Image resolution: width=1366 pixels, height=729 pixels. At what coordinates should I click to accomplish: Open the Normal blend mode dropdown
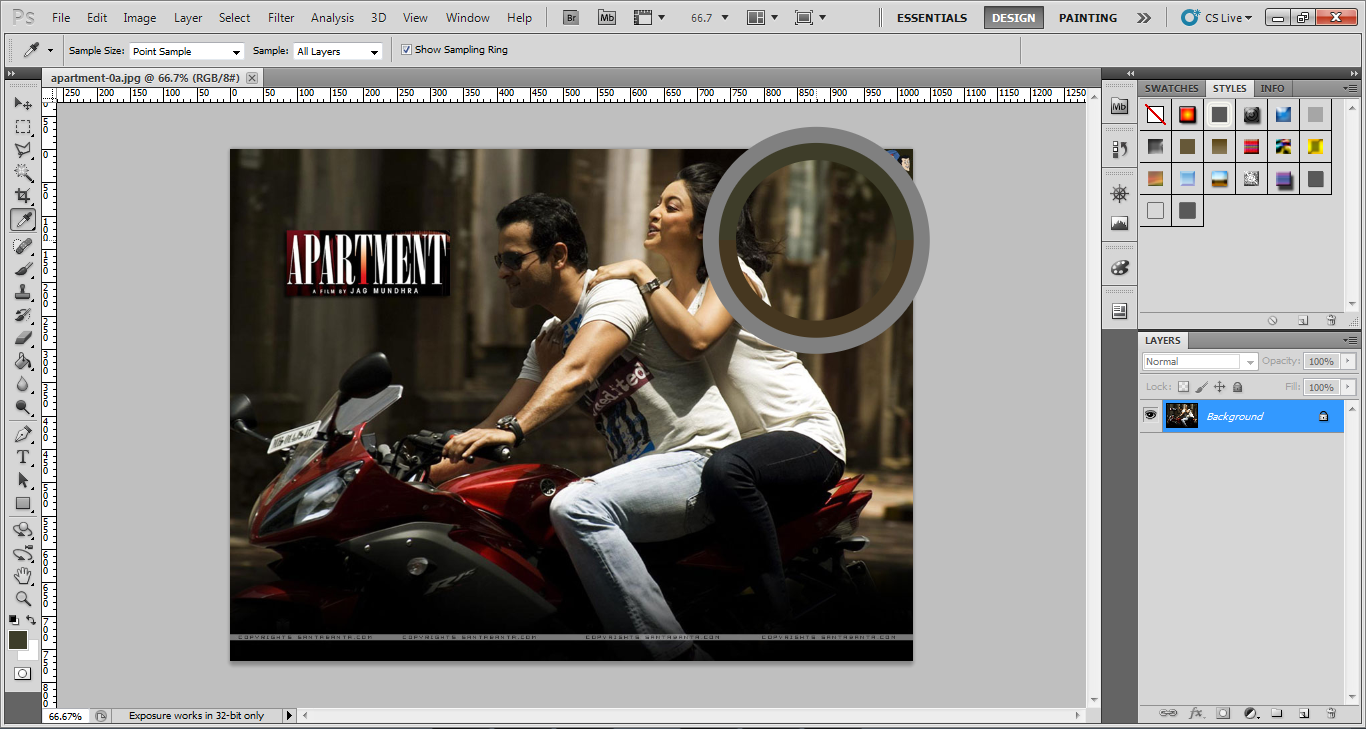point(1200,361)
